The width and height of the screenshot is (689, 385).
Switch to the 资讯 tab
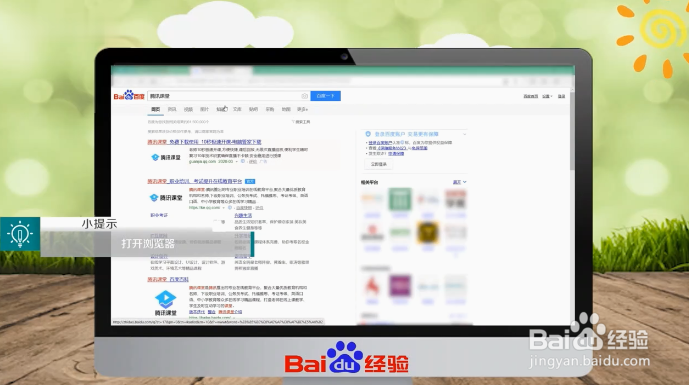coord(172,109)
